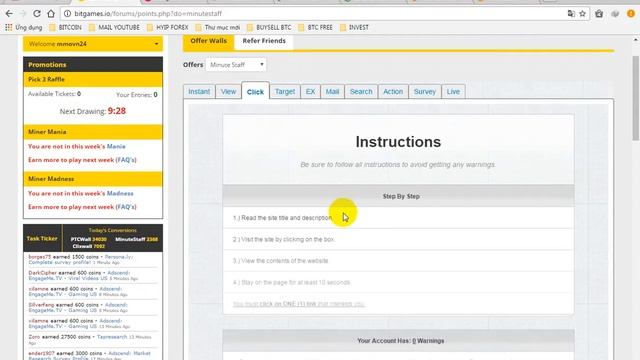640x360 pixels.
Task: Select the Mail tab
Action: tap(332, 91)
